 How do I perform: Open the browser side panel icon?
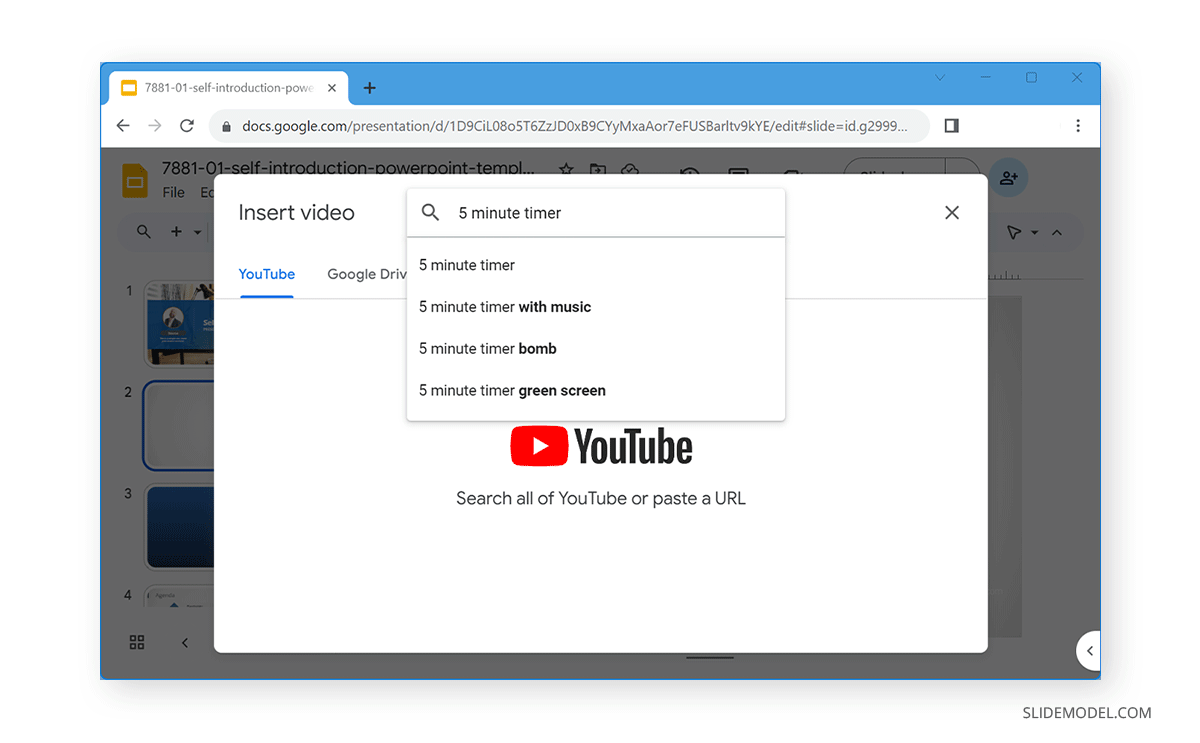pyautogui.click(x=951, y=126)
